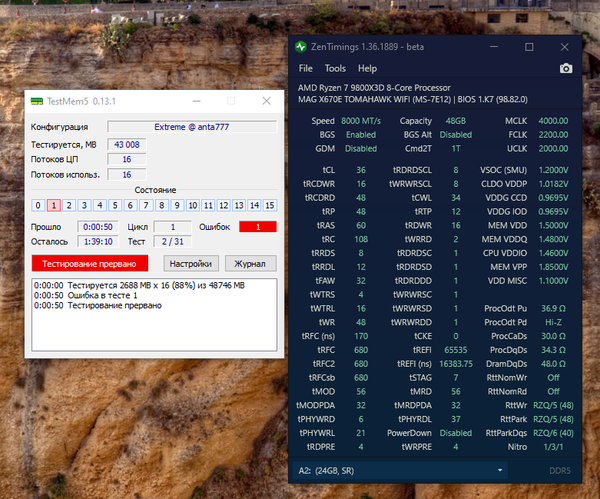Minimize the ZenTimings window

(x=494, y=47)
